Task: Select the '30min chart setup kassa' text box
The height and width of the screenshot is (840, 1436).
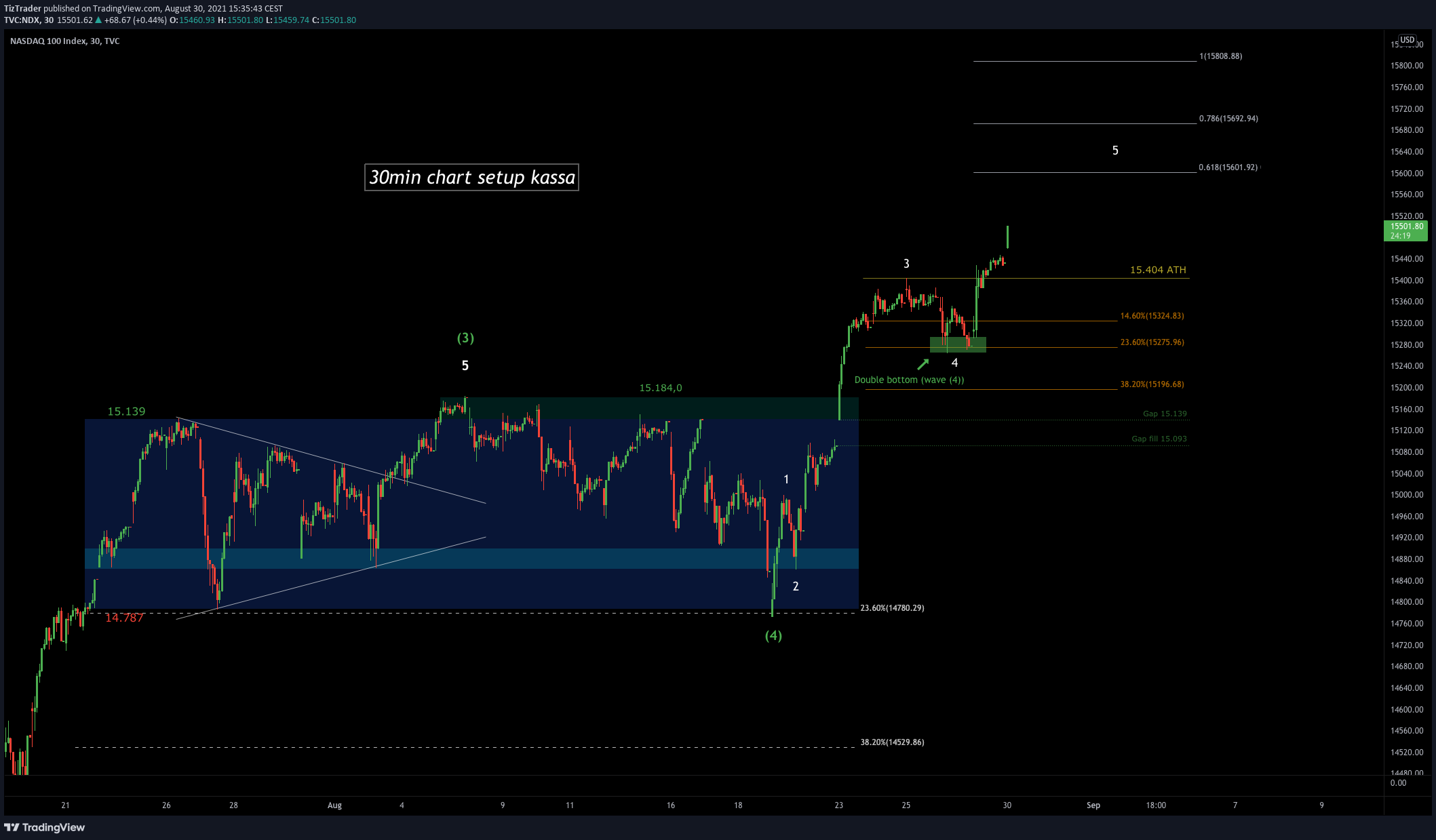Action: tap(471, 178)
